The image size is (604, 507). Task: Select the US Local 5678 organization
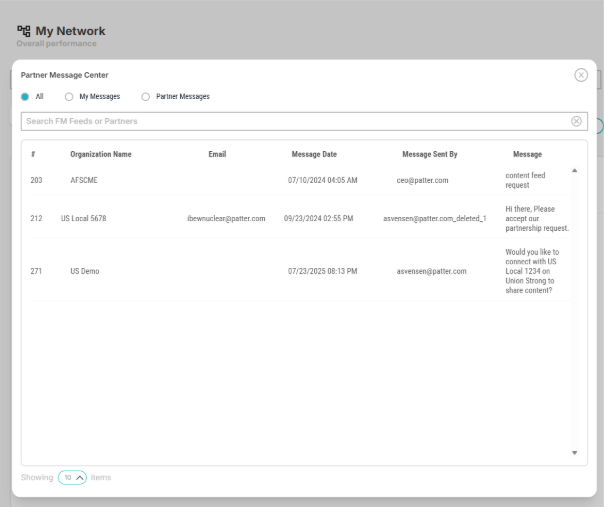[x=83, y=218]
